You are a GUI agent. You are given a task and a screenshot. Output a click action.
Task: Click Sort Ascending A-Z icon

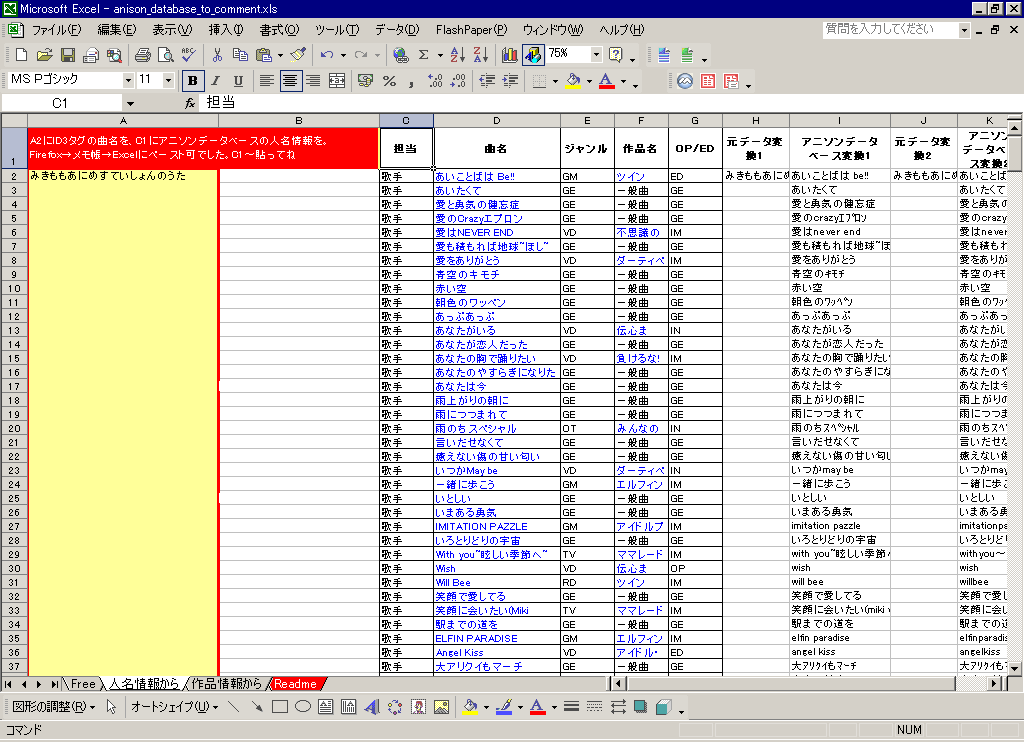[457, 55]
